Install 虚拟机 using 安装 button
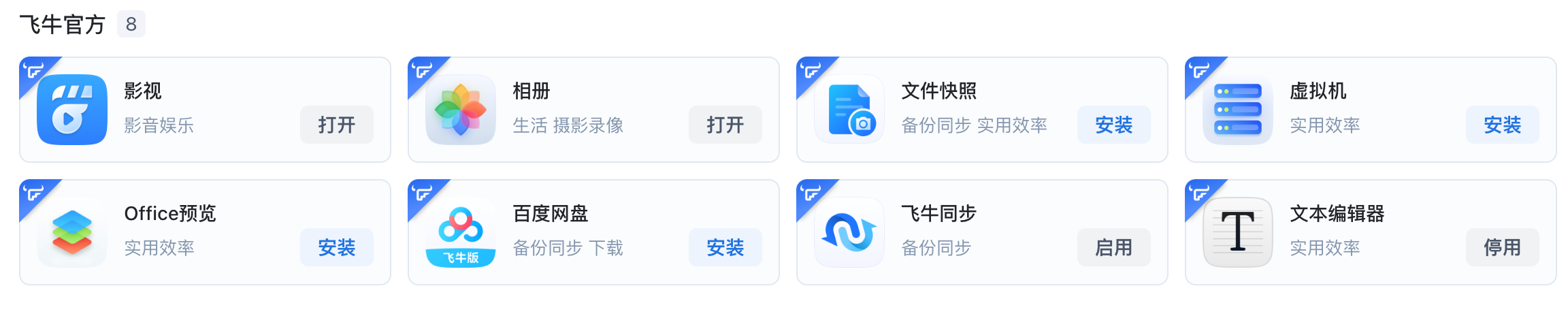This screenshot has width=1568, height=312. point(1503,125)
